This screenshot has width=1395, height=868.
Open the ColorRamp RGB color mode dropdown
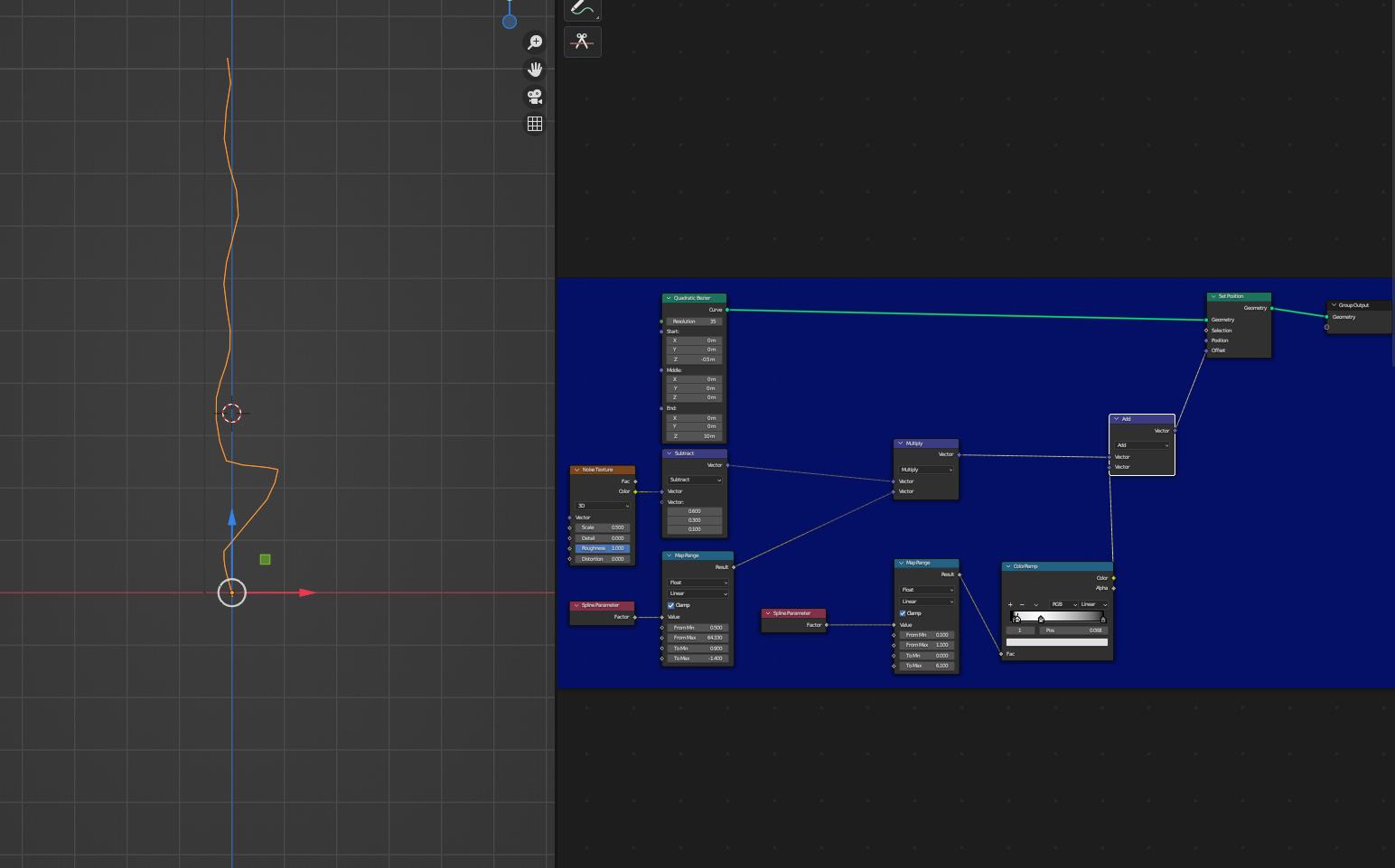point(1064,604)
